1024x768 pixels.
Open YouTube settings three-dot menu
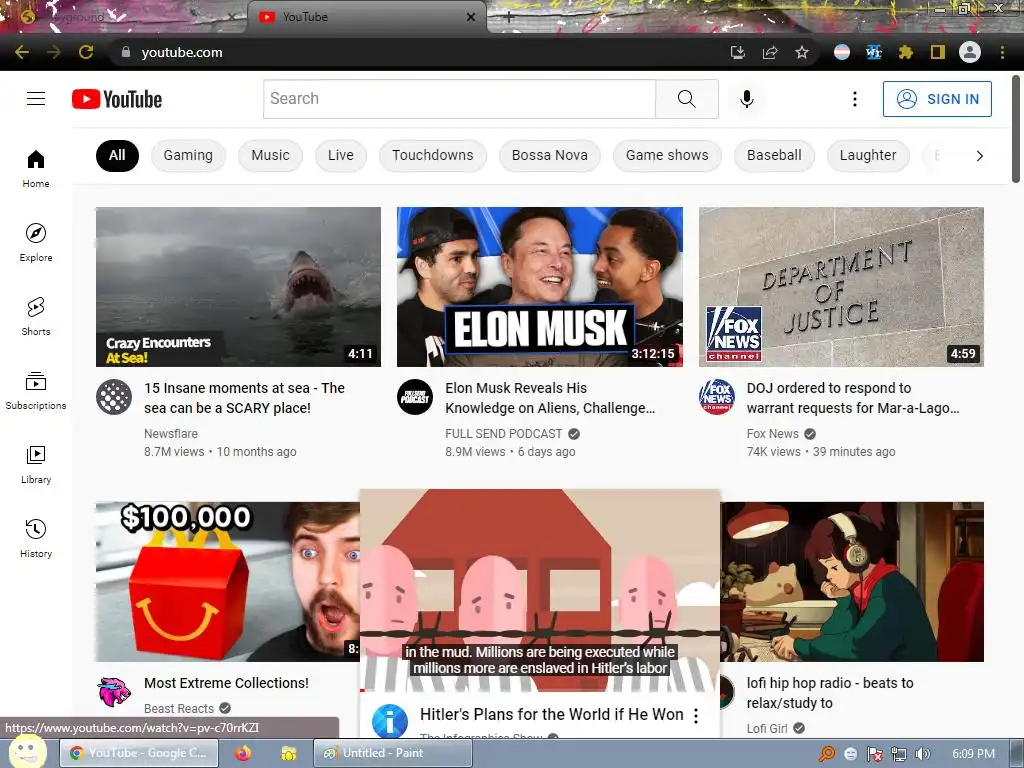coord(854,99)
